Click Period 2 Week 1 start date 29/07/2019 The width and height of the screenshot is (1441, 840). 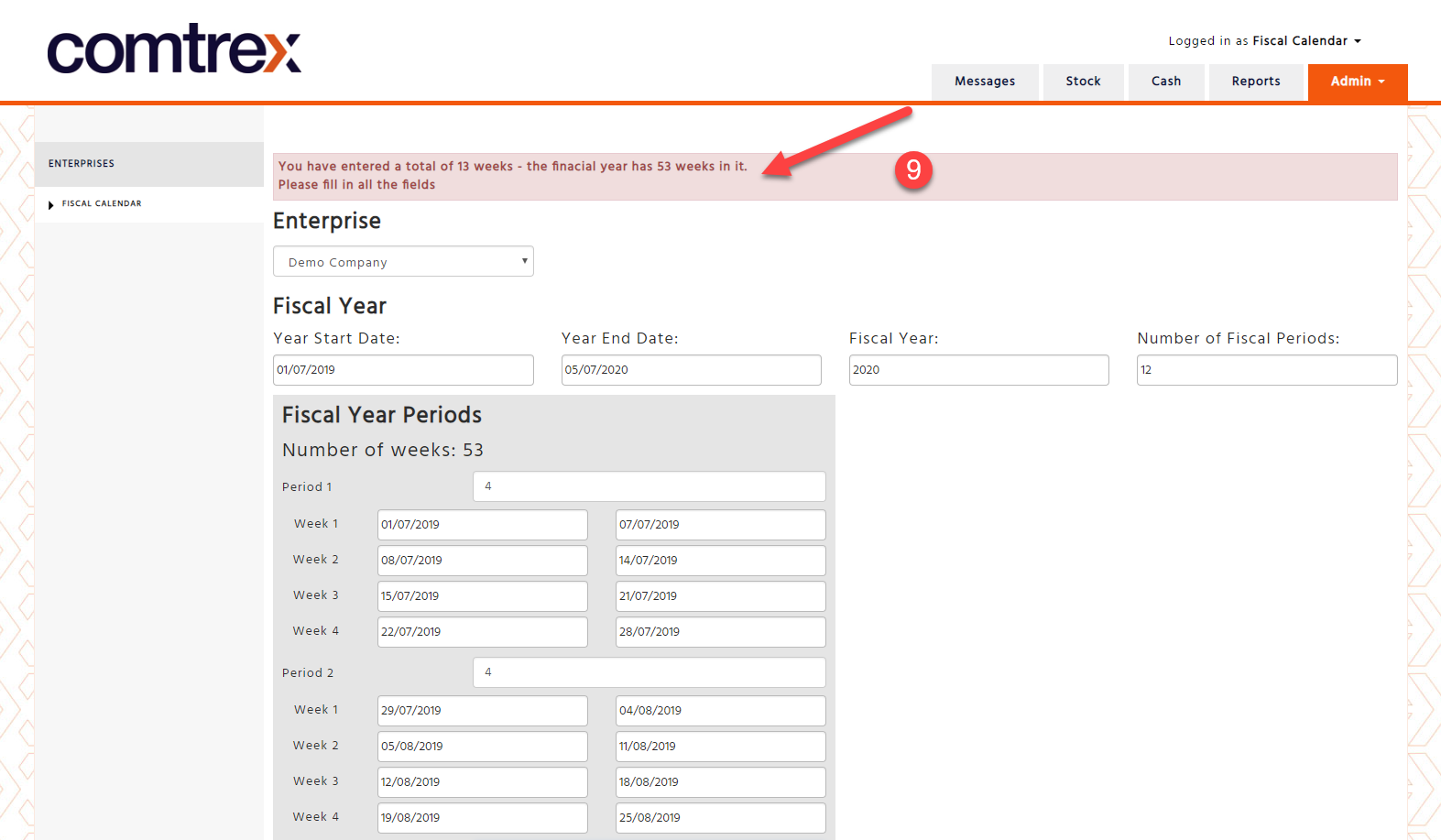click(483, 711)
